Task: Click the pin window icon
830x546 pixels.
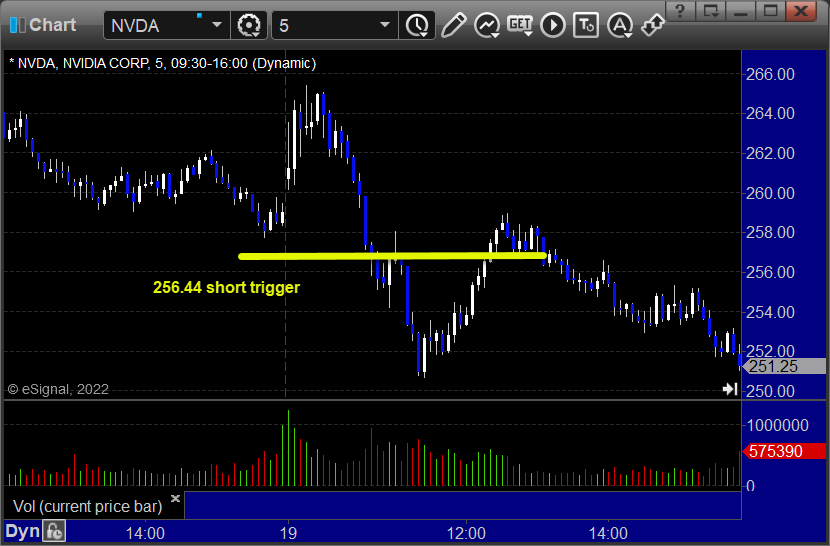Action: tap(652, 25)
